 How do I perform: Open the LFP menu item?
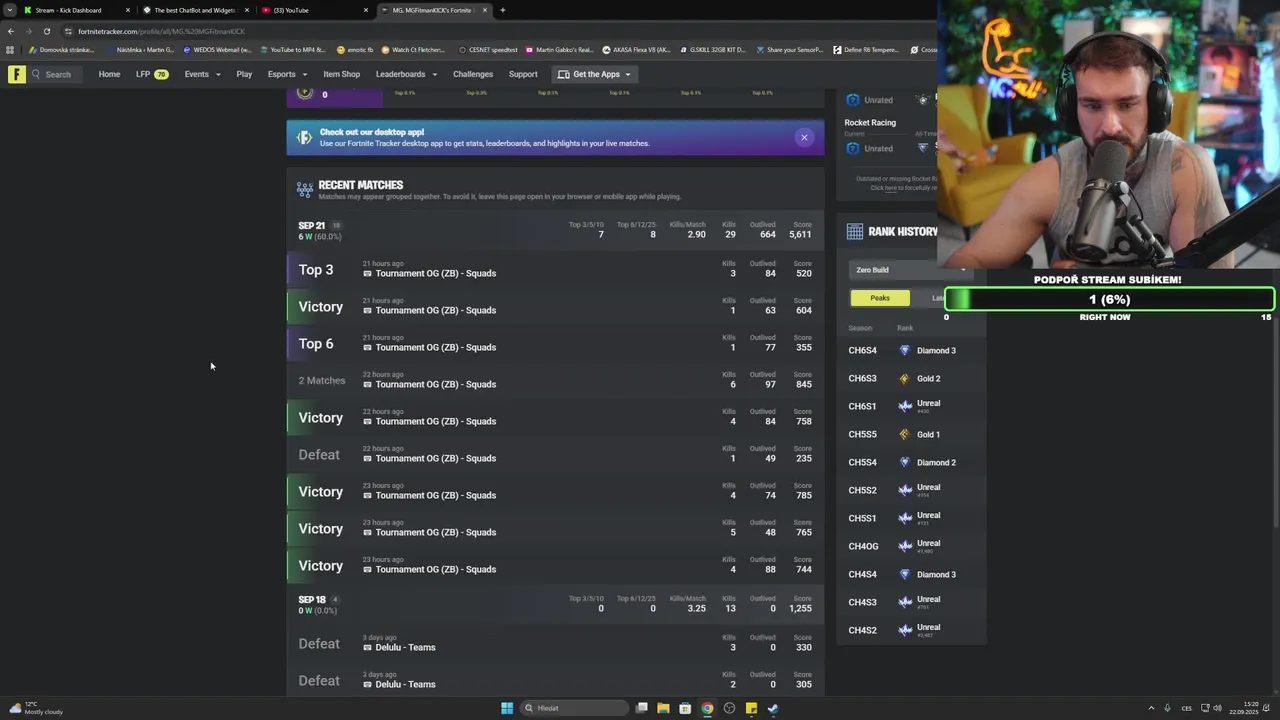152,74
